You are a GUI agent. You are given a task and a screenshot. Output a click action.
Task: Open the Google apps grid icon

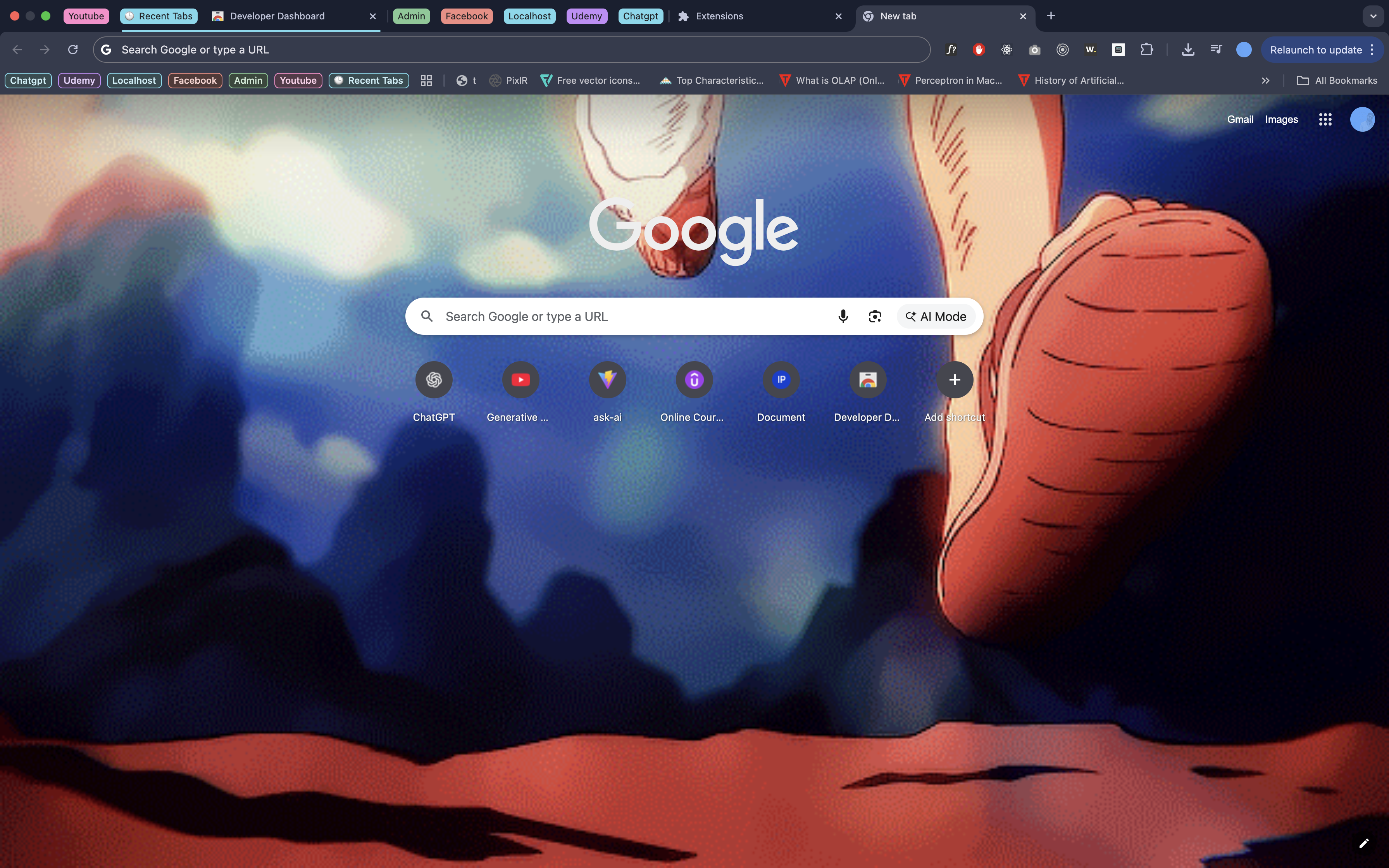(x=1325, y=119)
